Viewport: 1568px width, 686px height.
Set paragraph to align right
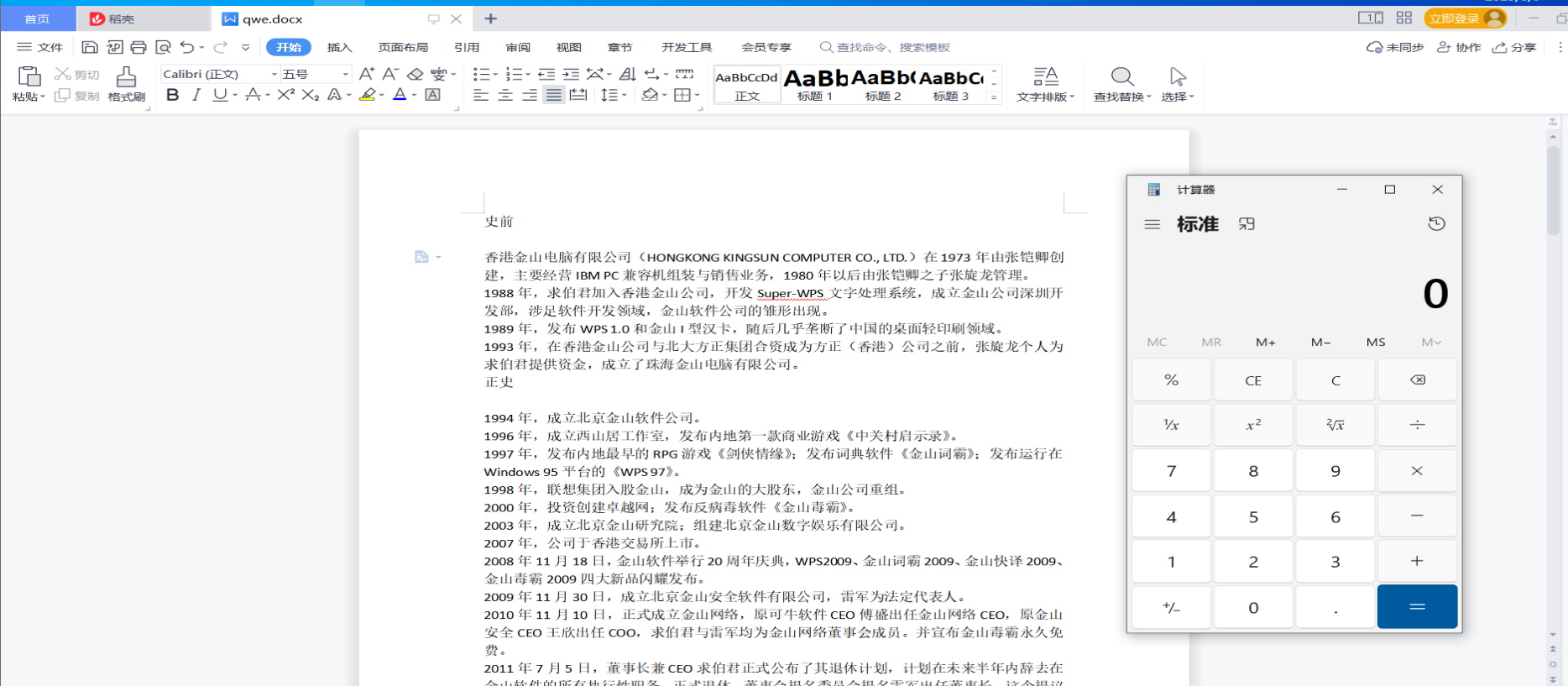530,95
